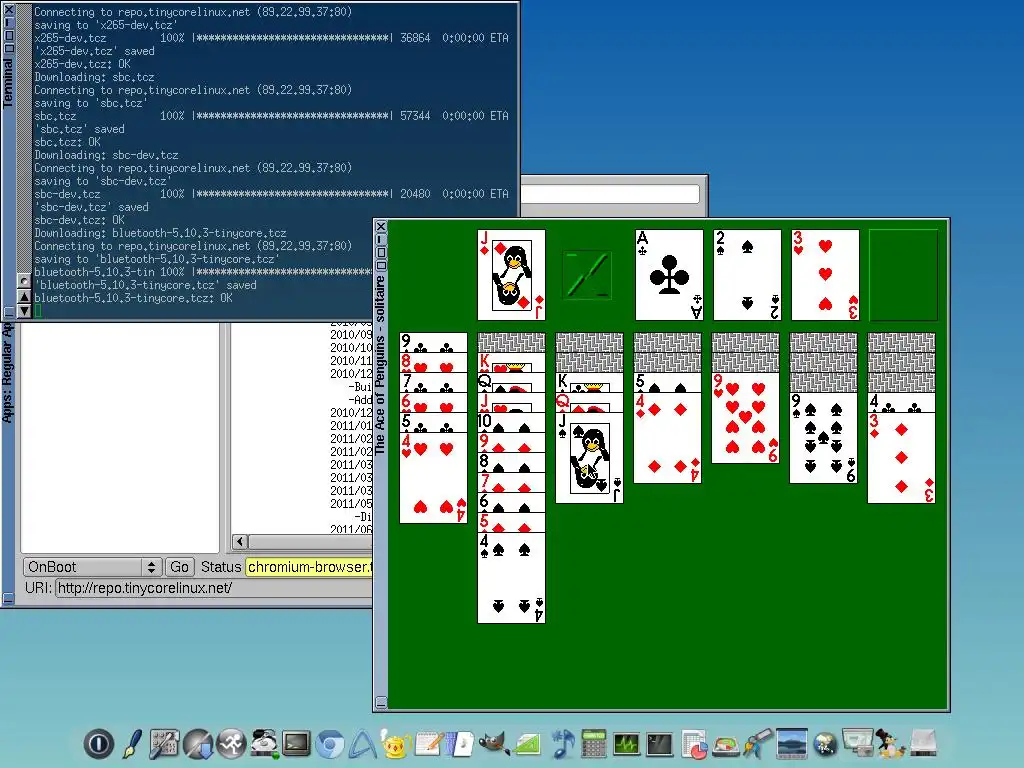Select the 9 of spades tableau card
The width and height of the screenshot is (1024, 768).
pyautogui.click(x=824, y=438)
